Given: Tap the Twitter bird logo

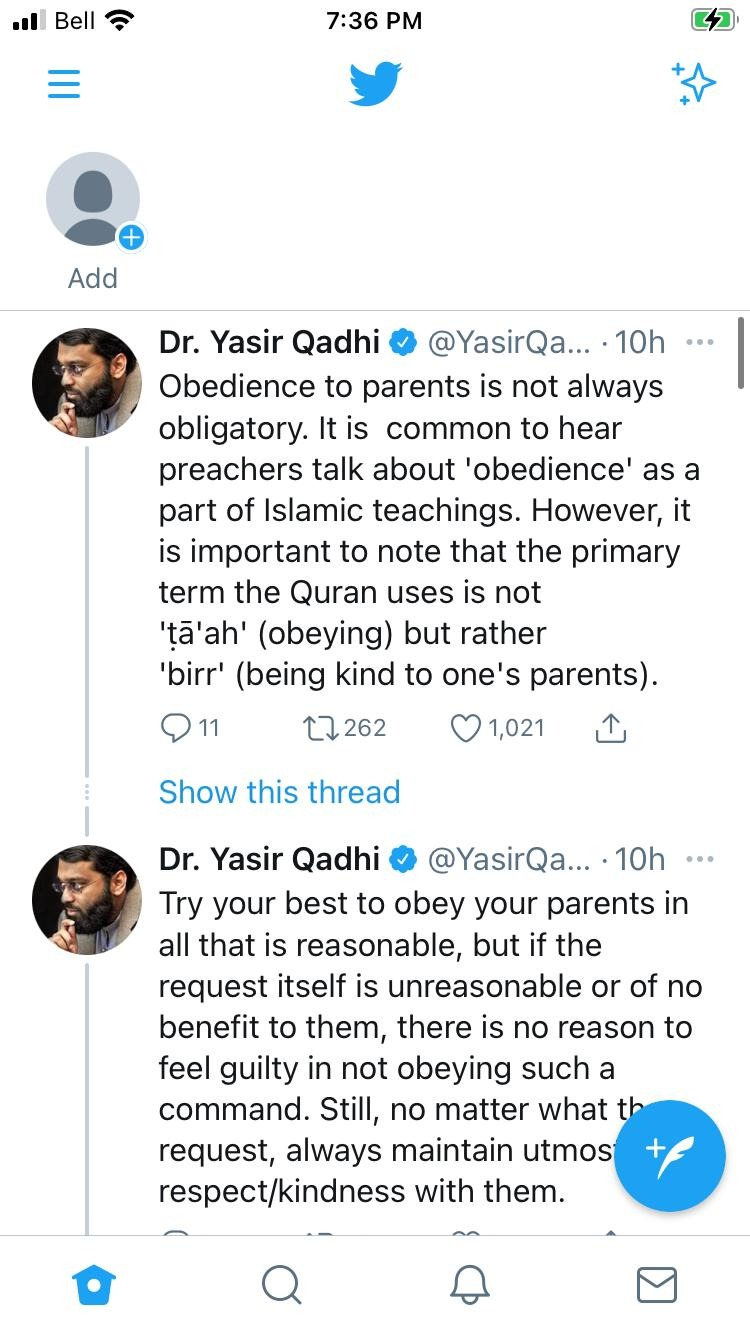Looking at the screenshot, I should pos(375,84).
